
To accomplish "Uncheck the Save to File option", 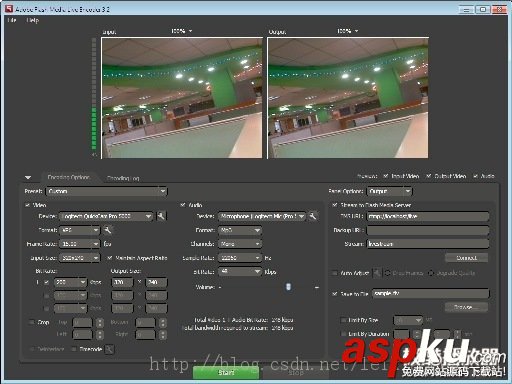I will pyautogui.click(x=335, y=294).
